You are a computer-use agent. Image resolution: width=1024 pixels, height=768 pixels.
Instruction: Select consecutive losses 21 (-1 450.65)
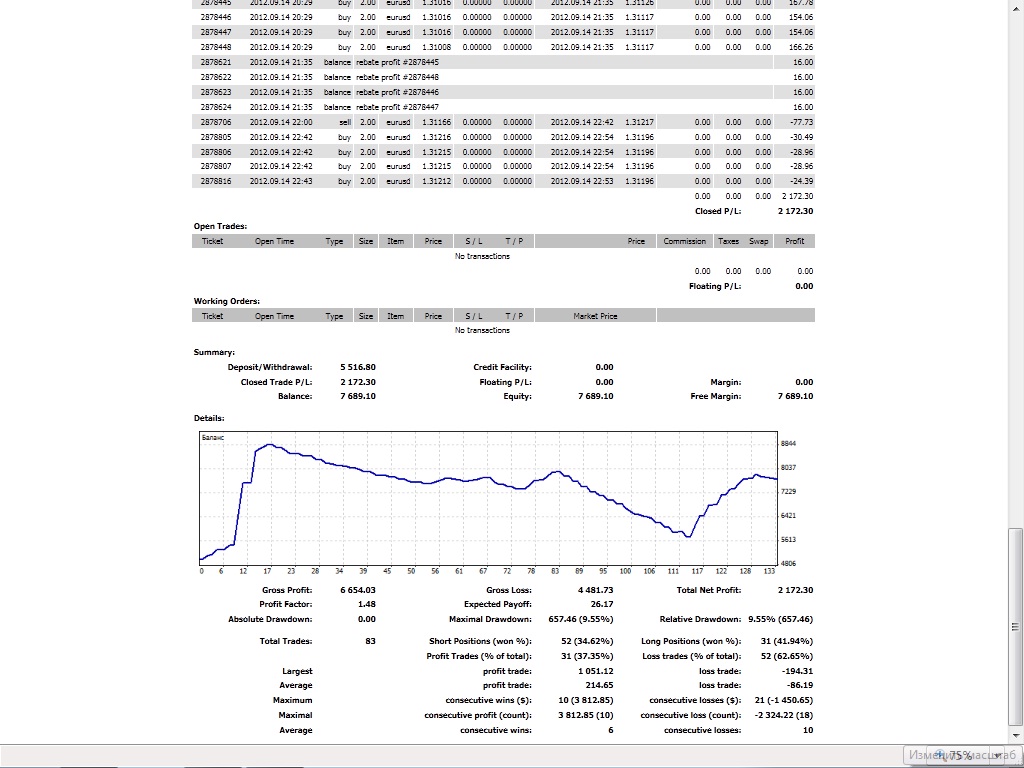pyautogui.click(x=782, y=700)
